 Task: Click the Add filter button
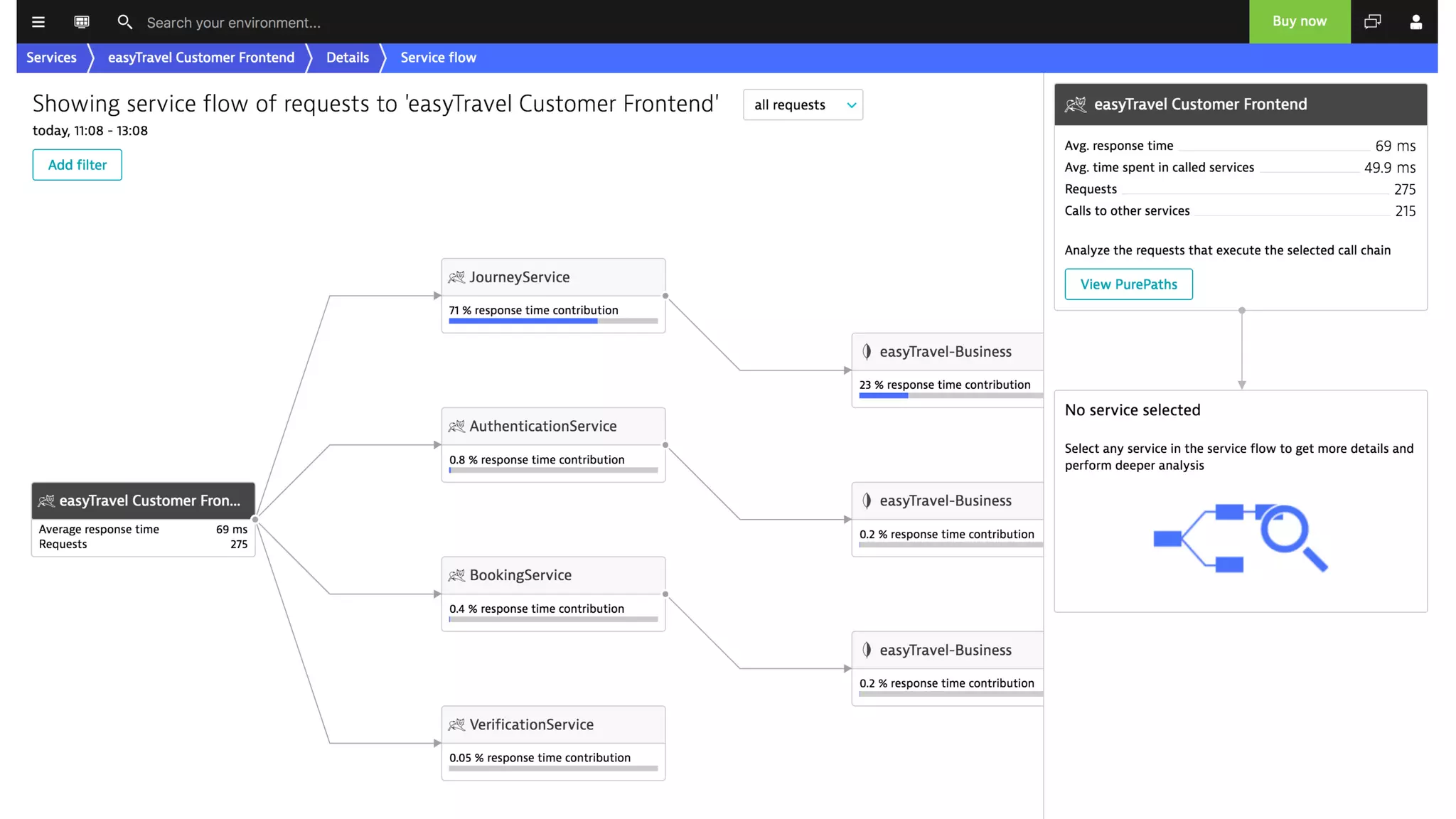[77, 165]
